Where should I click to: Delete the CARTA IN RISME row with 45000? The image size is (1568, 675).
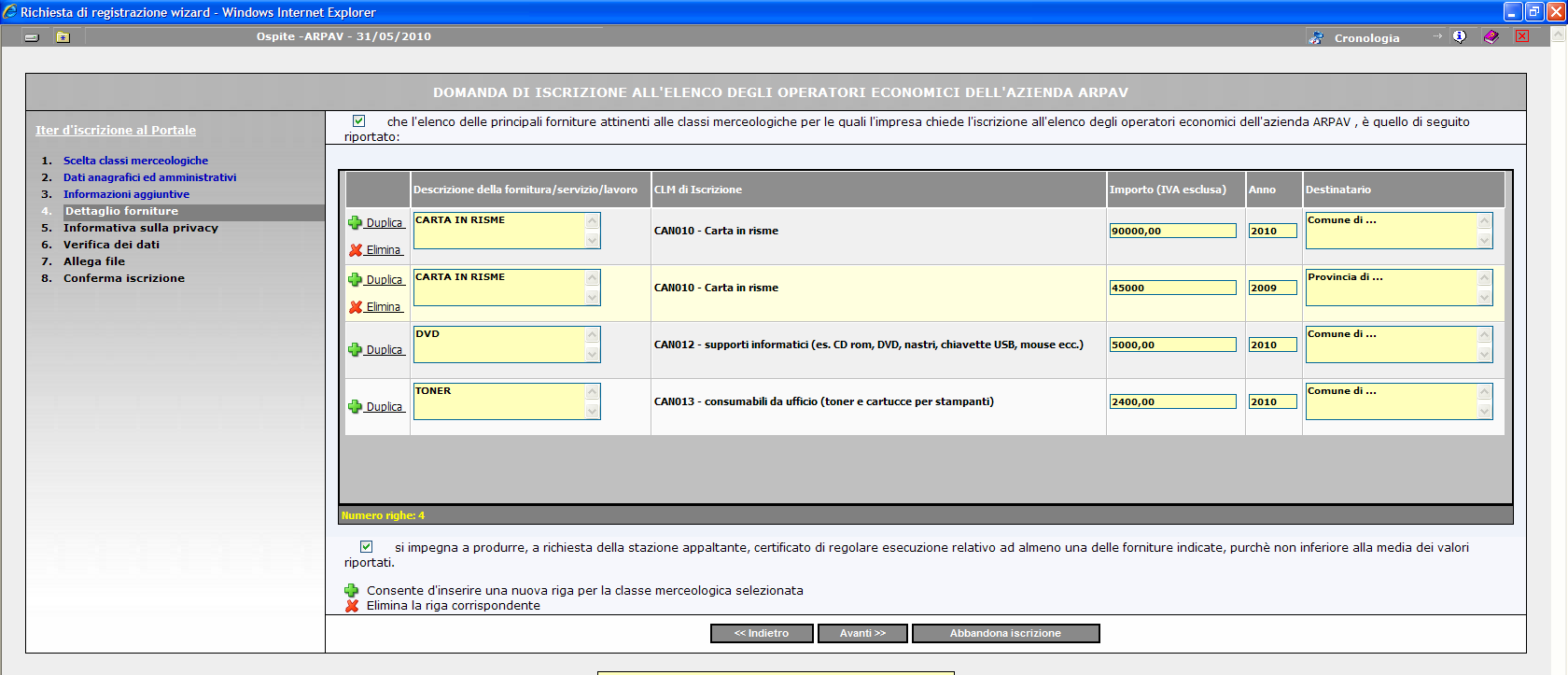point(375,306)
